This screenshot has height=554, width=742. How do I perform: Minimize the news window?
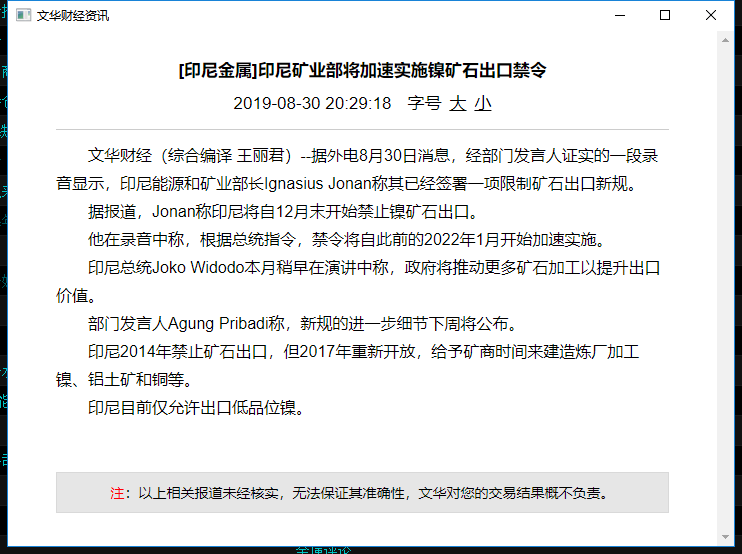tap(620, 16)
